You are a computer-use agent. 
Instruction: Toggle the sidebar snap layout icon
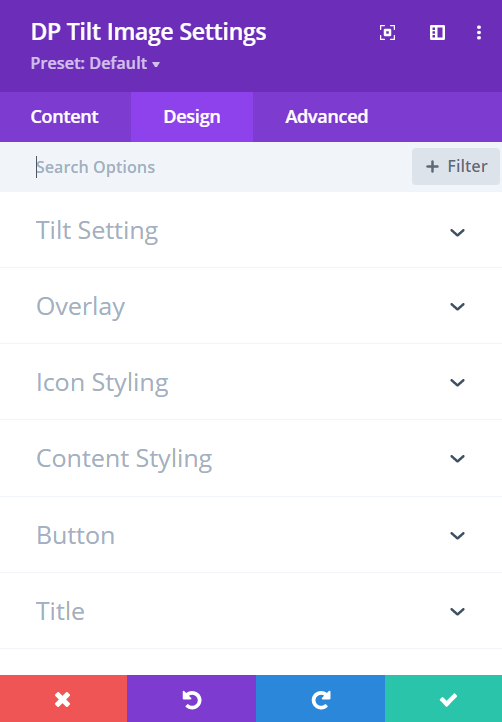click(x=437, y=33)
